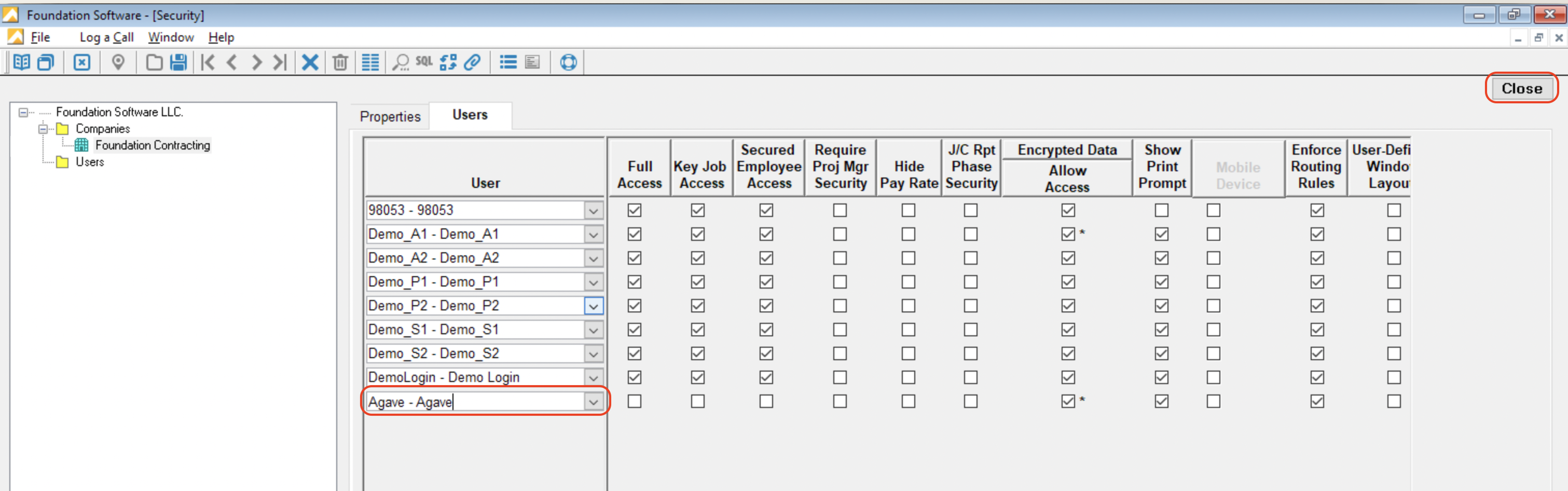Screen dimensions: 1568x491
Task: Open the Window menu
Action: [x=170, y=37]
